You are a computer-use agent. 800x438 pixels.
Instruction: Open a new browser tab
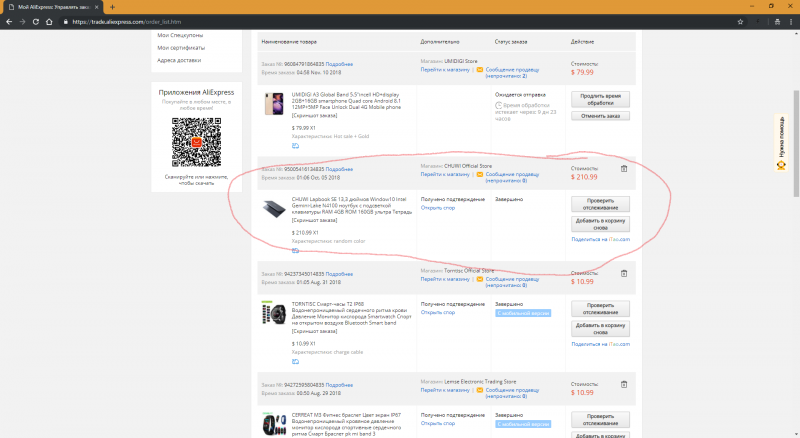click(112, 7)
